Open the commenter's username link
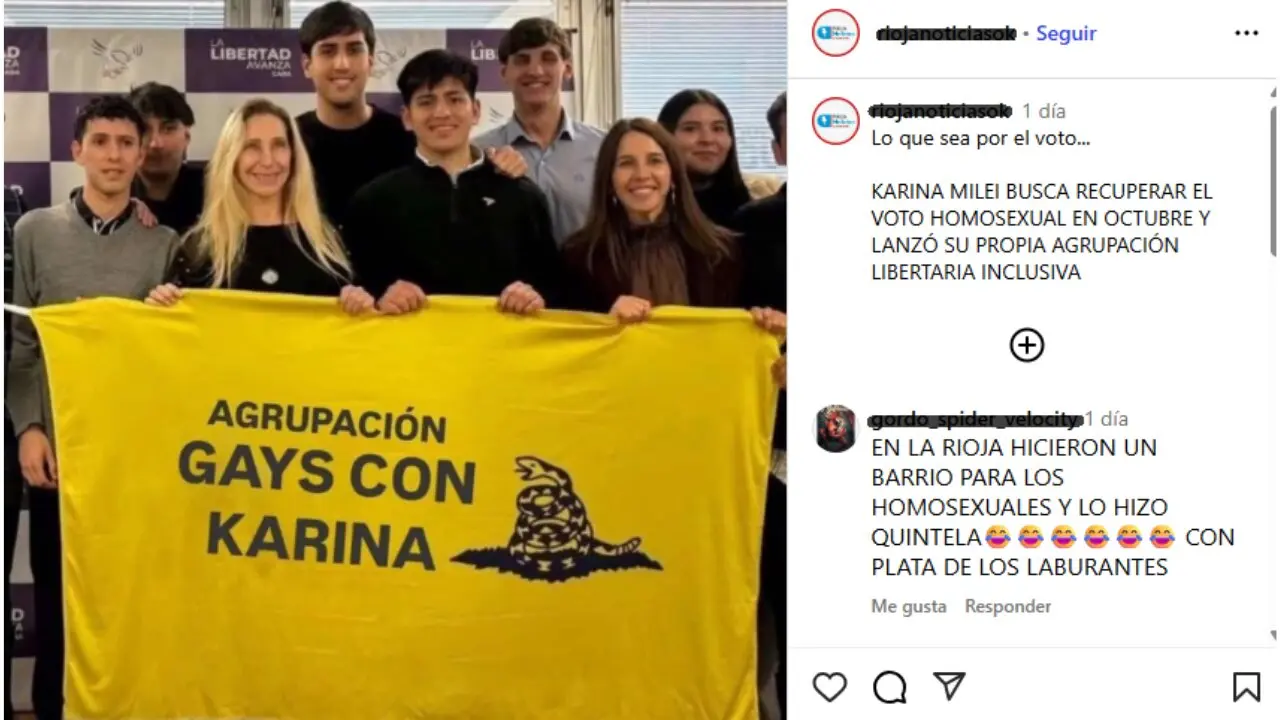This screenshot has width=1280, height=720. (975, 419)
